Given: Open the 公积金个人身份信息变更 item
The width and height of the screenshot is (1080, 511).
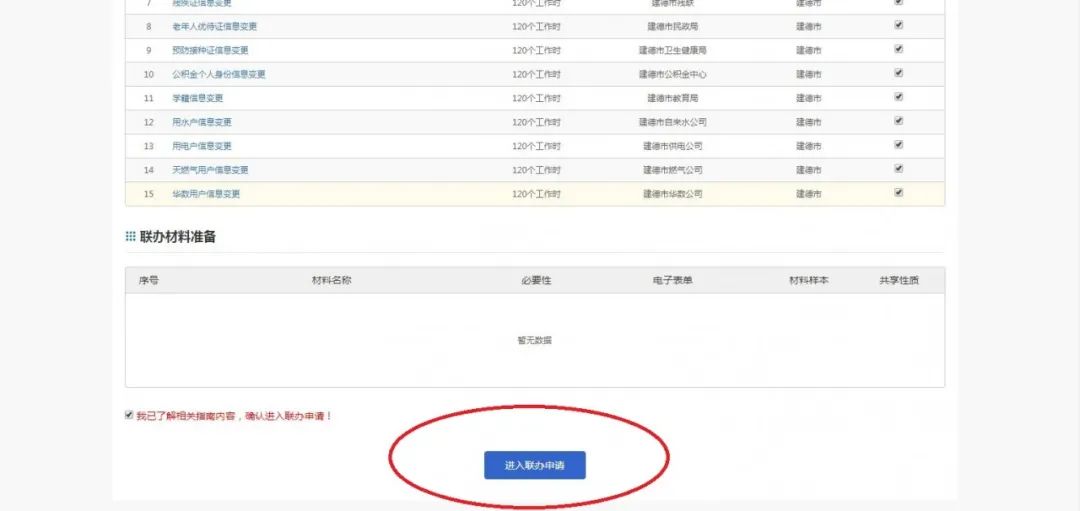Looking at the screenshot, I should (218, 74).
